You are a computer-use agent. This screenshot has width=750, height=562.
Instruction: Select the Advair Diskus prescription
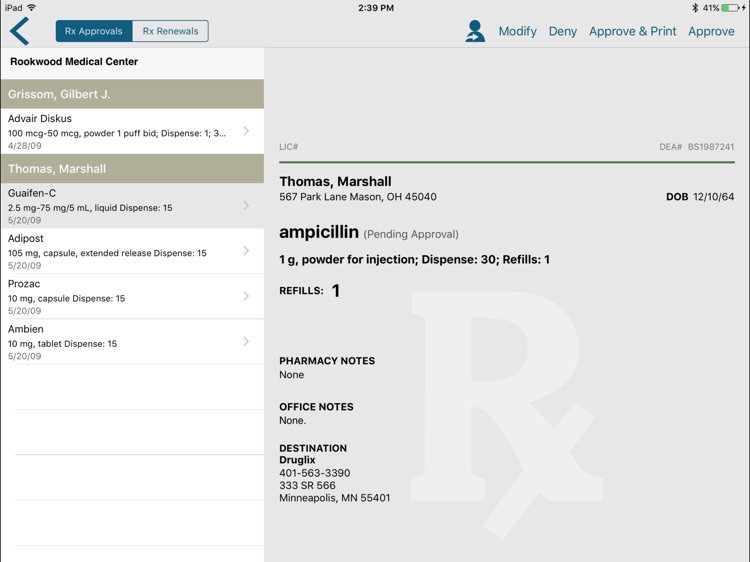[x=132, y=131]
